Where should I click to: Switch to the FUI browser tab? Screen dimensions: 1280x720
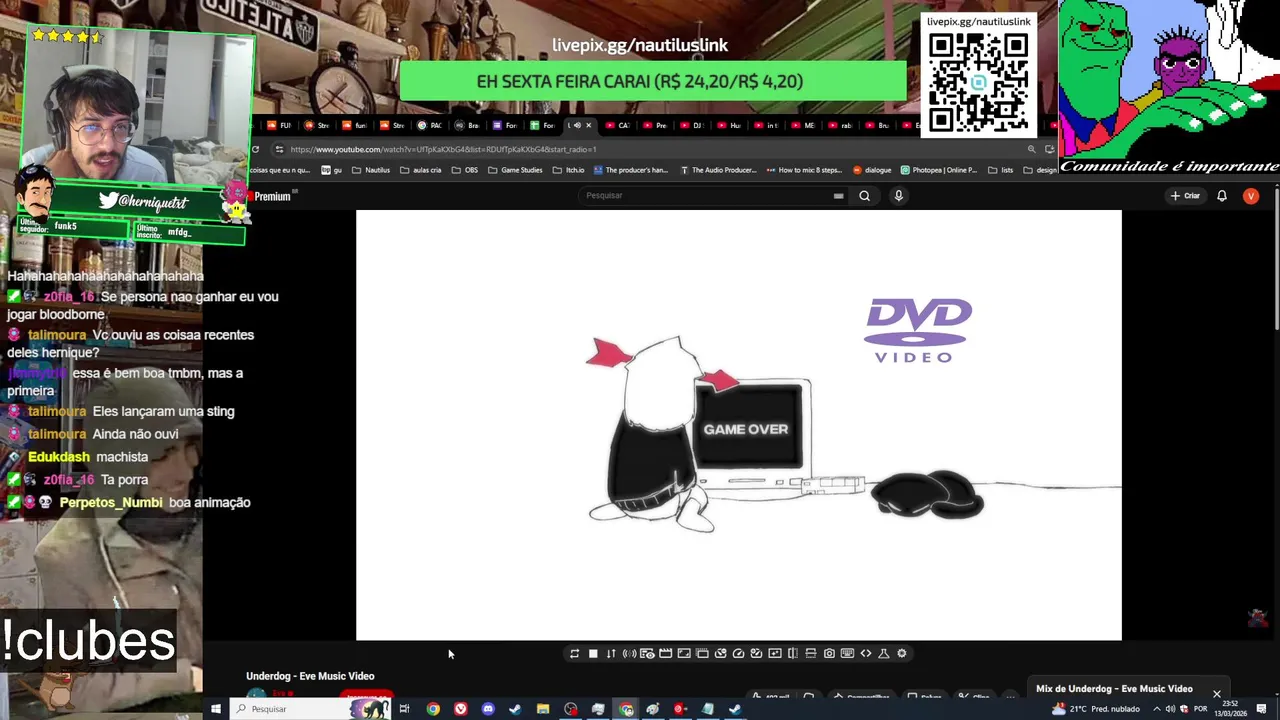point(279,125)
